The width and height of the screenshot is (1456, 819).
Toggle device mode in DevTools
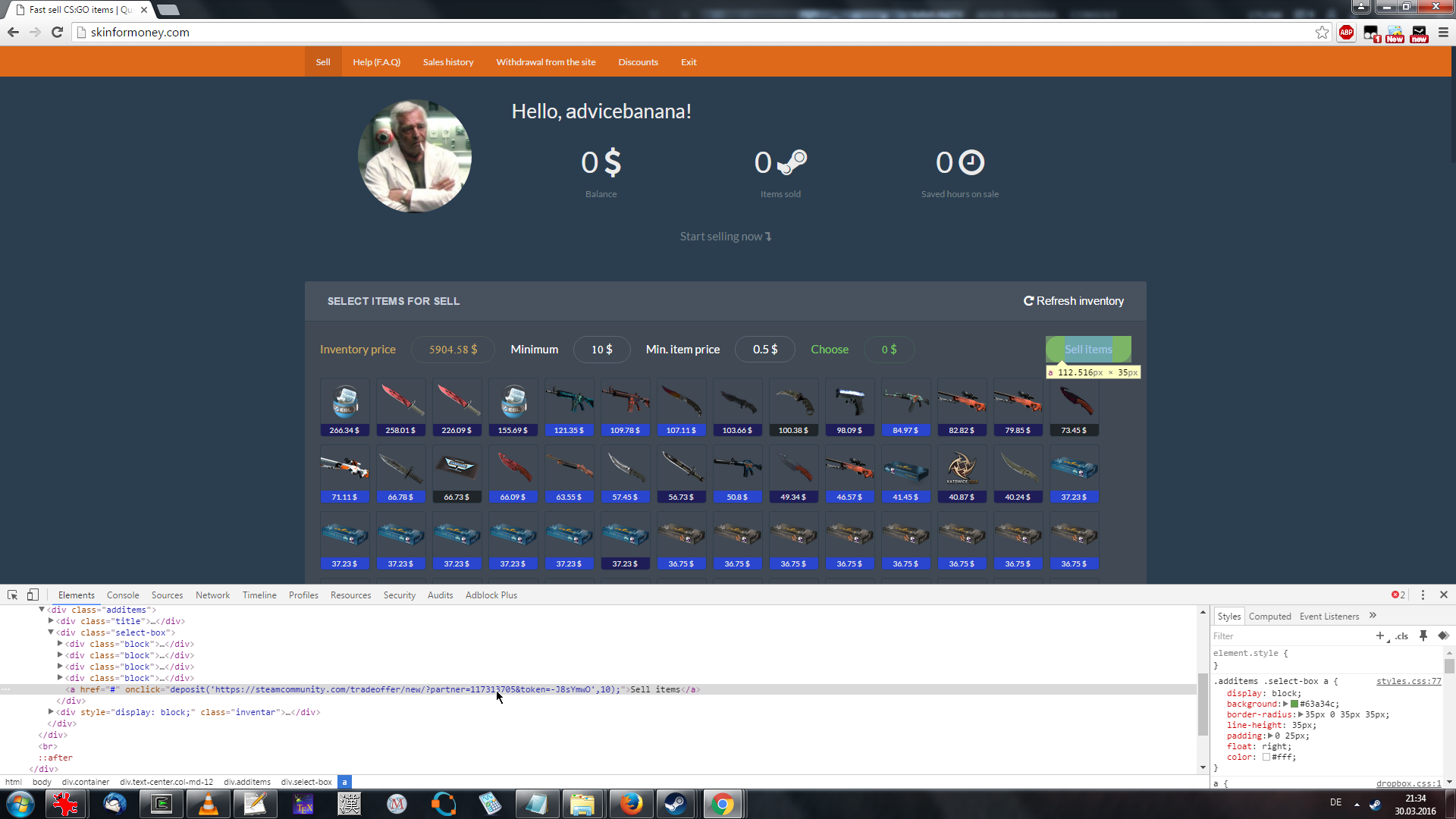[x=33, y=595]
